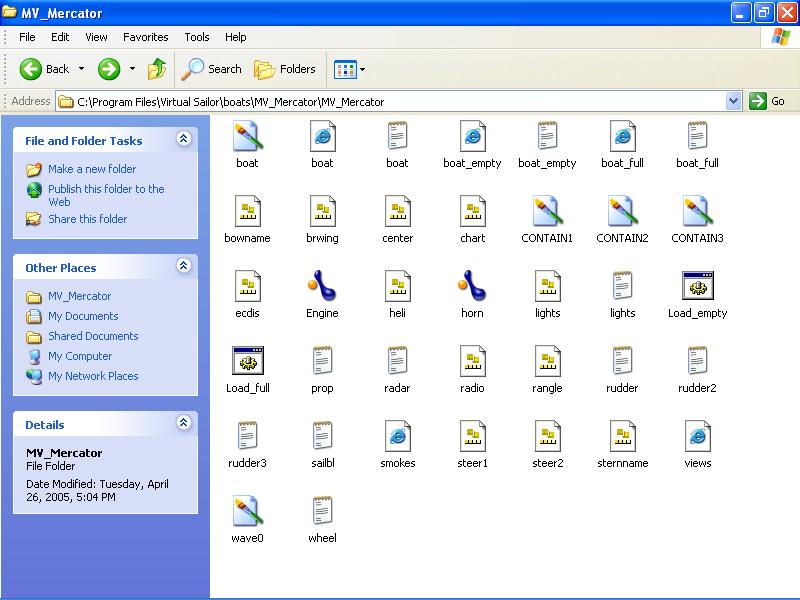Open the Tools menu
Screen dimensions: 800x600
coord(197,37)
